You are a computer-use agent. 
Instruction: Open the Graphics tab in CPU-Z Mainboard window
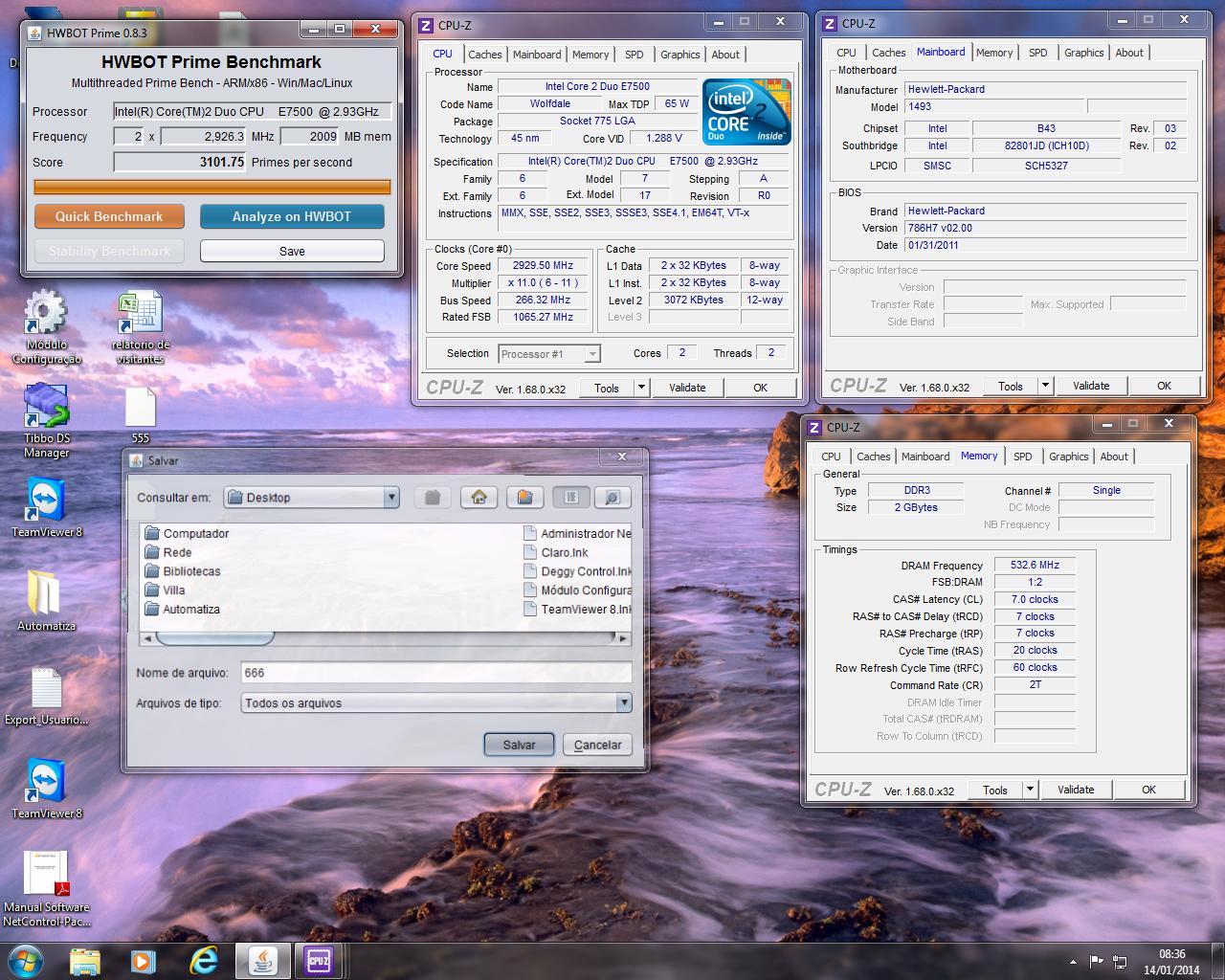(1084, 53)
